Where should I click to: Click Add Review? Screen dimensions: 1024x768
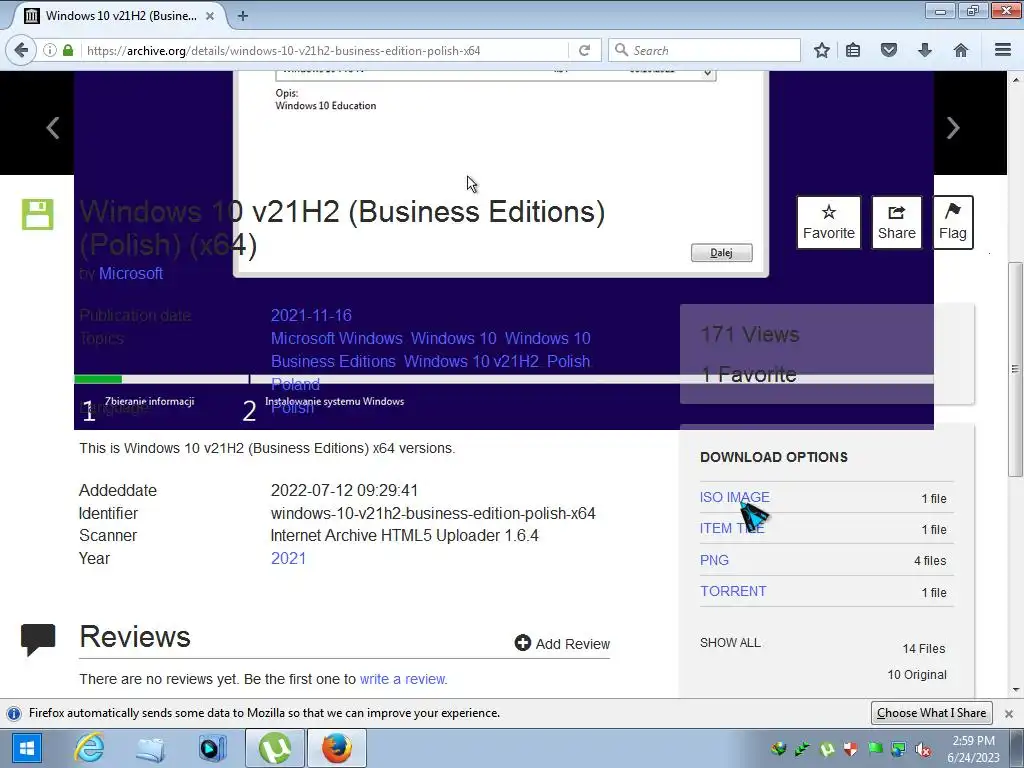coord(562,644)
